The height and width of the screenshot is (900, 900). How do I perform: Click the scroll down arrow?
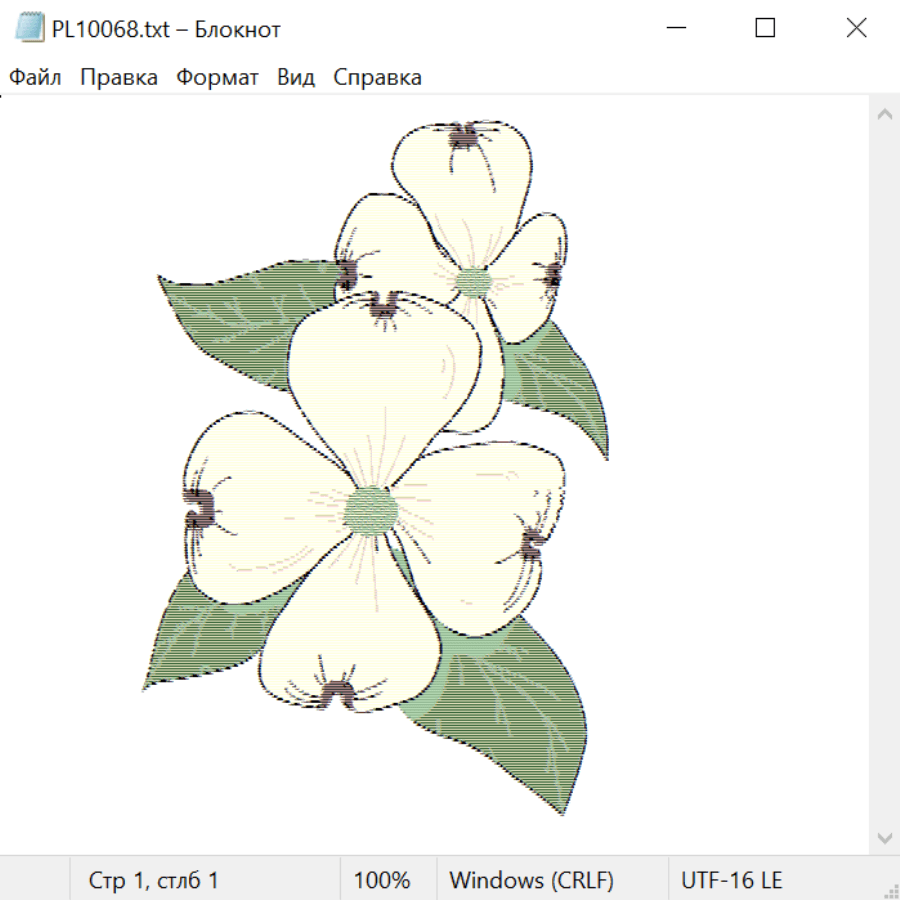coord(884,837)
